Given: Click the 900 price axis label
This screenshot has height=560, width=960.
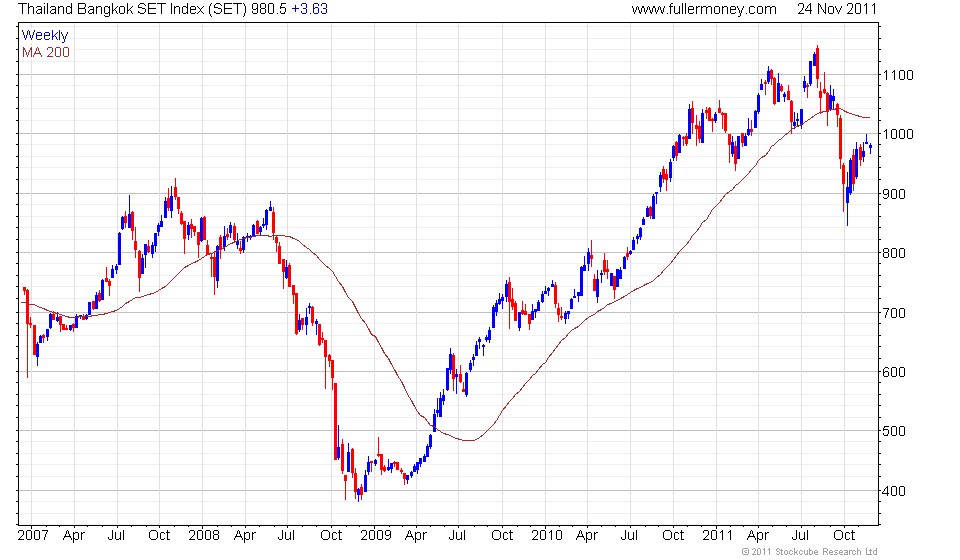Looking at the screenshot, I should (x=893, y=194).
